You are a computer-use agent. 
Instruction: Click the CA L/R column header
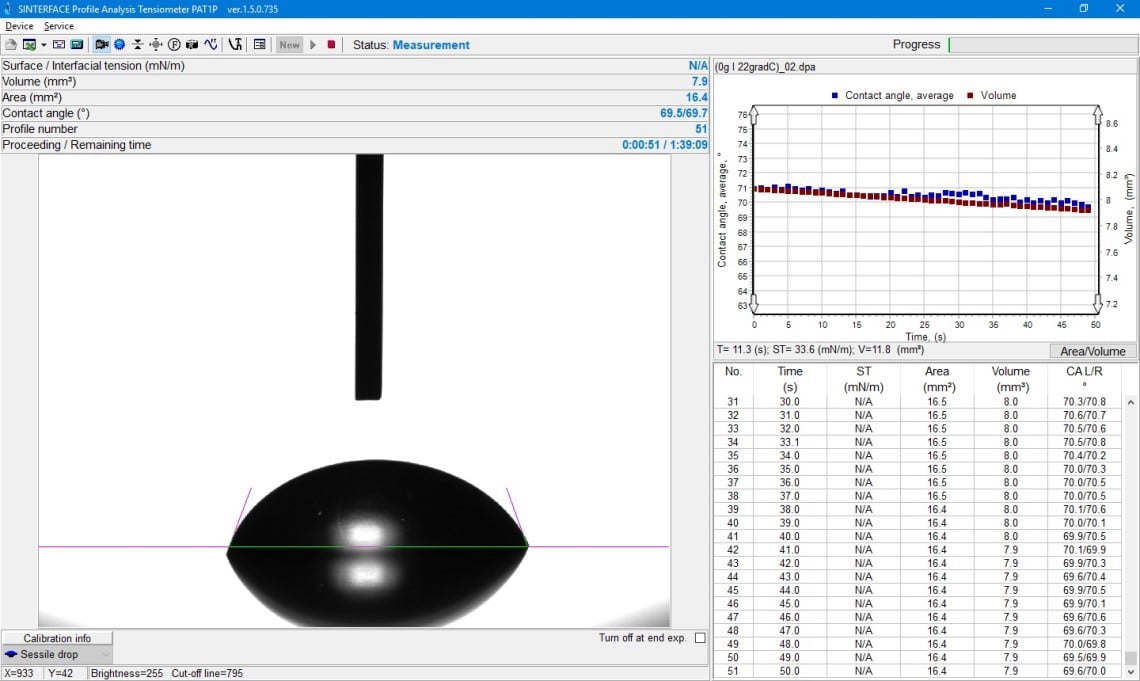tap(1084, 379)
